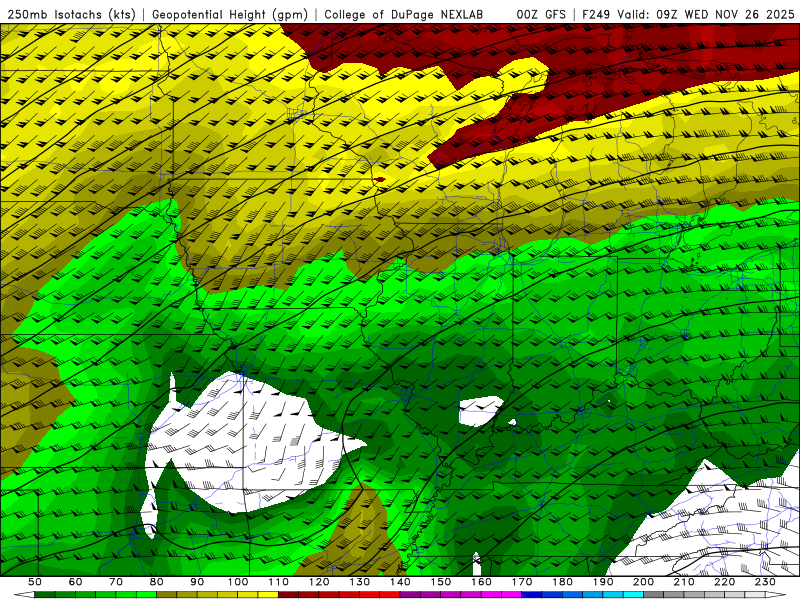Click the '110' label on the color scale
The width and height of the screenshot is (800, 600).
click(x=279, y=582)
